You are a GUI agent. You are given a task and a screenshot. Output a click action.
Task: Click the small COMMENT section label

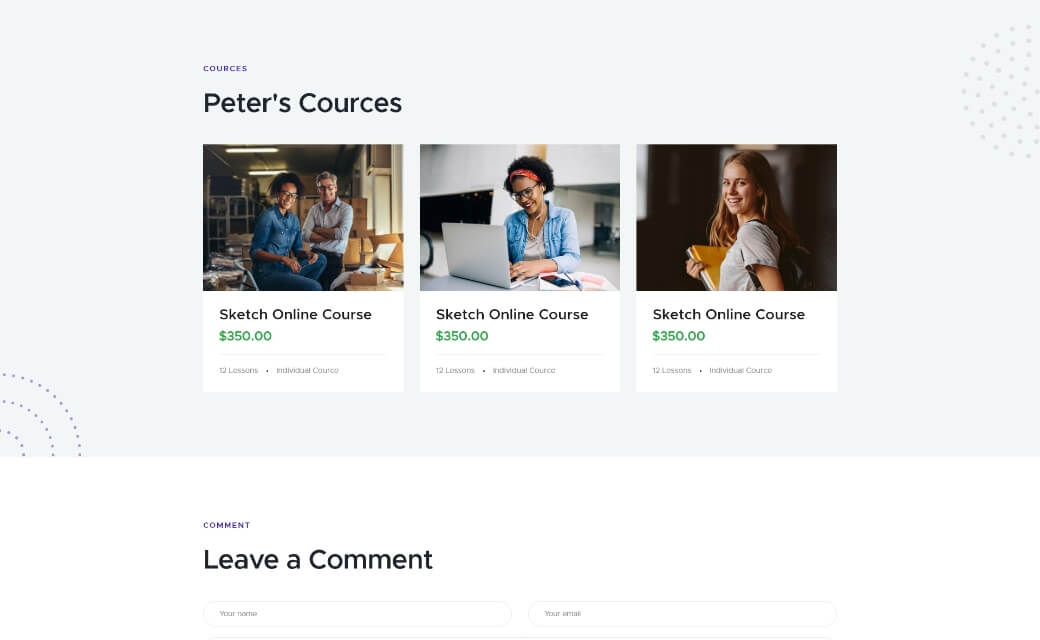tap(227, 525)
